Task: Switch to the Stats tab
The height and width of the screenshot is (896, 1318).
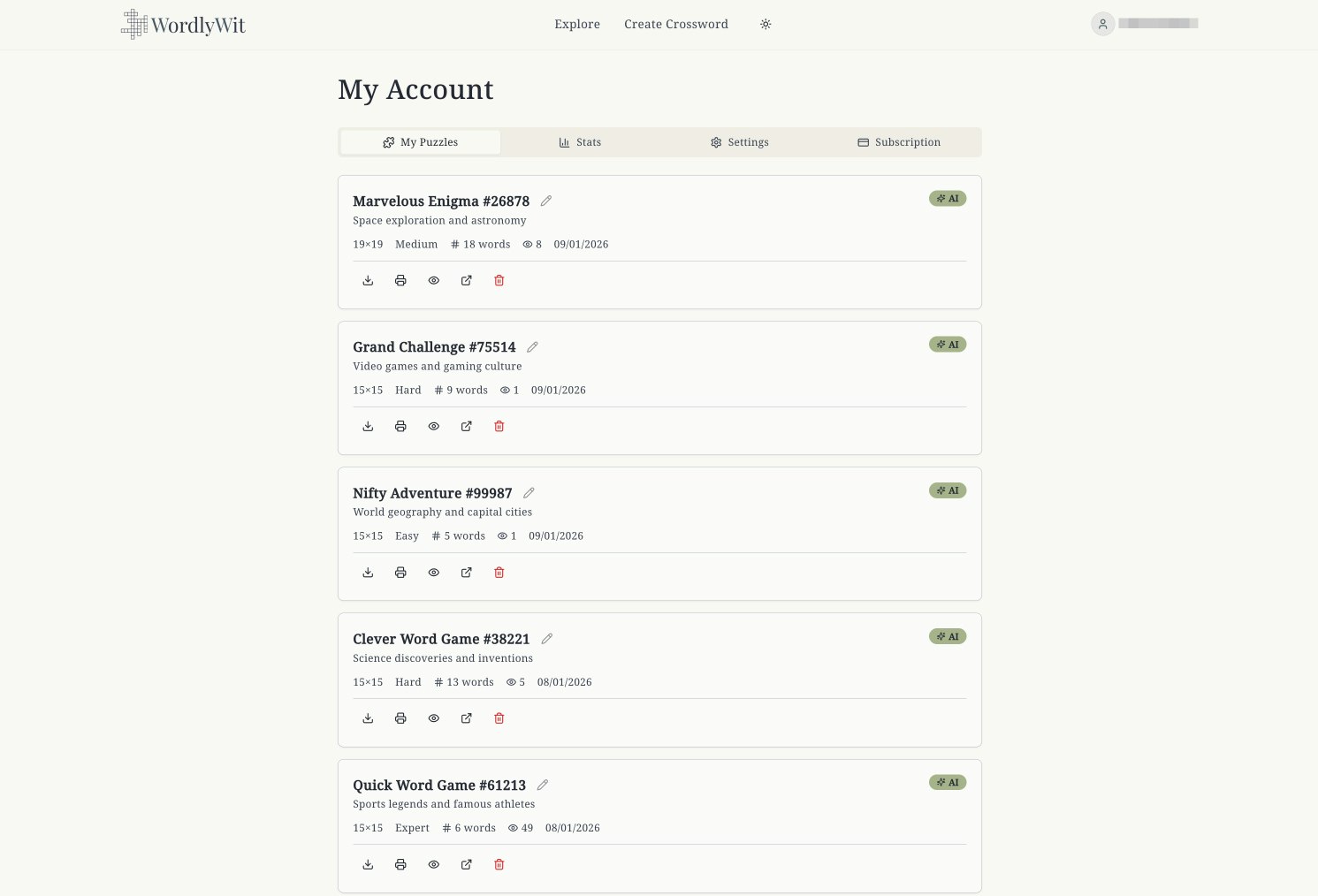Action: (x=580, y=141)
